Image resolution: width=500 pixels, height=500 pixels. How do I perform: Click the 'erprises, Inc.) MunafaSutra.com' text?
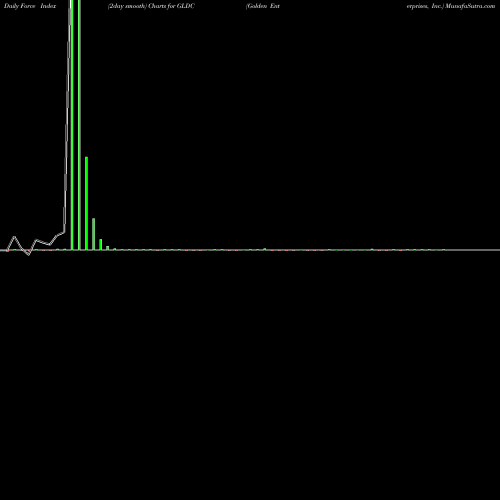[x=451, y=6]
